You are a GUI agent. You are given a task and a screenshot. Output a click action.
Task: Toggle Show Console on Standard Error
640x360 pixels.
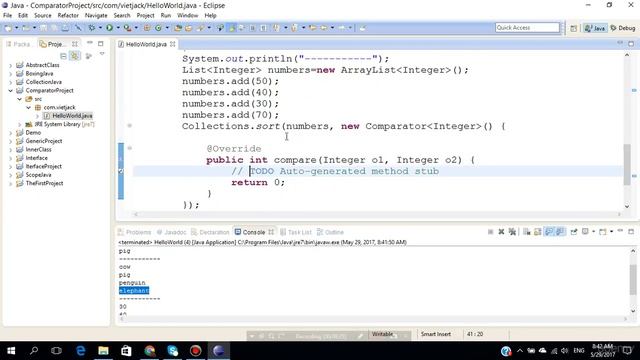(560, 232)
